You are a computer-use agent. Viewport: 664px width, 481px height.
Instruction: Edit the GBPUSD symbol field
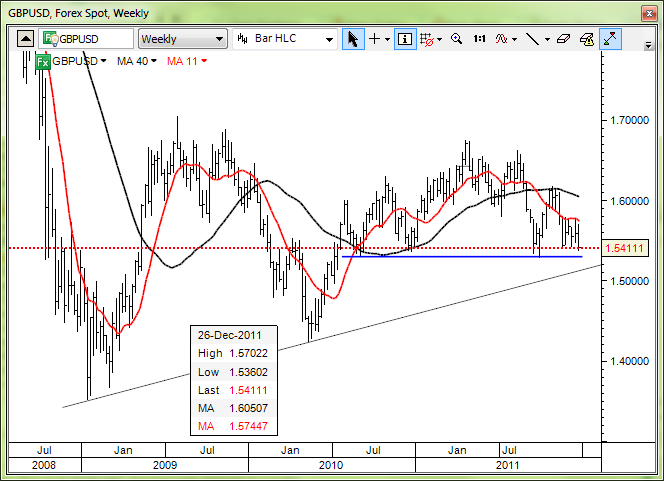(x=86, y=39)
